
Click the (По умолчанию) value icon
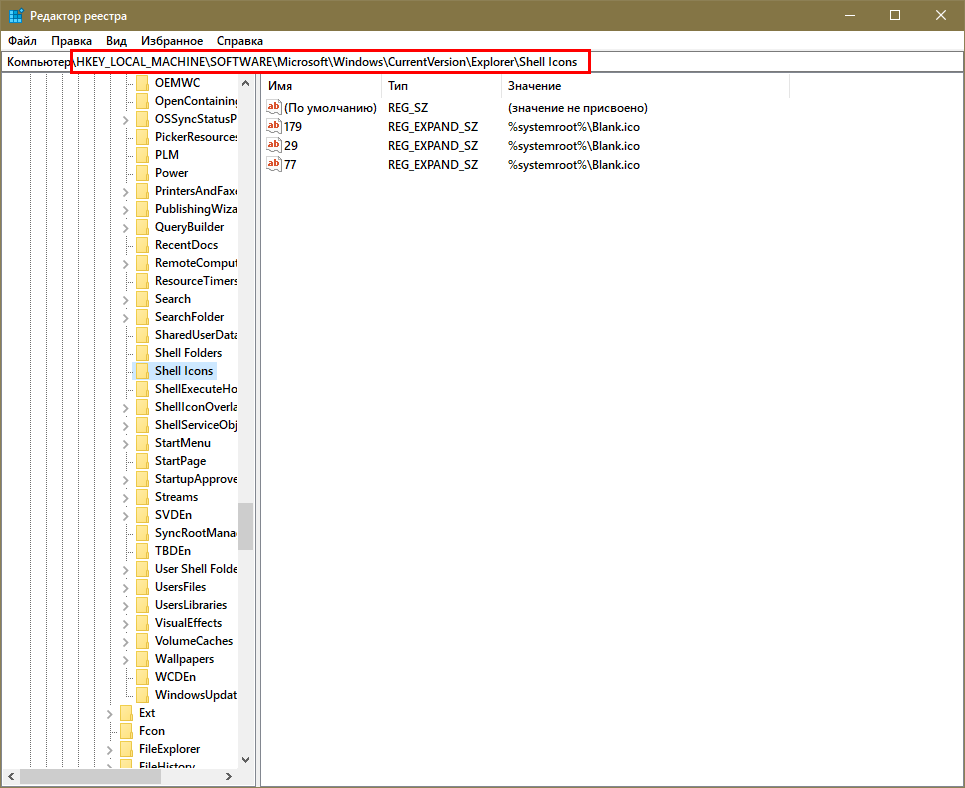tap(275, 108)
